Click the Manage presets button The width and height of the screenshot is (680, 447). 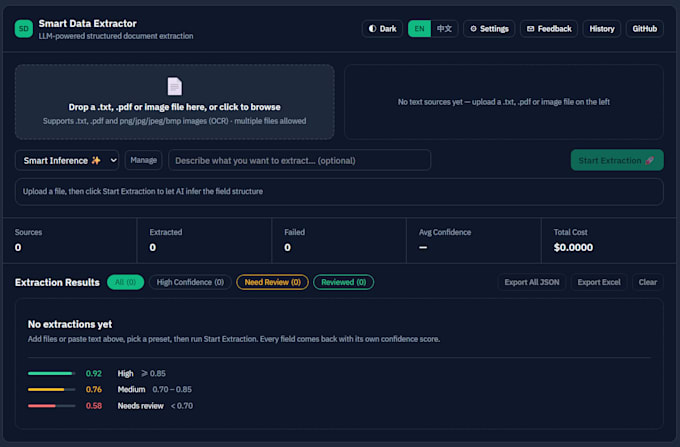tap(144, 160)
